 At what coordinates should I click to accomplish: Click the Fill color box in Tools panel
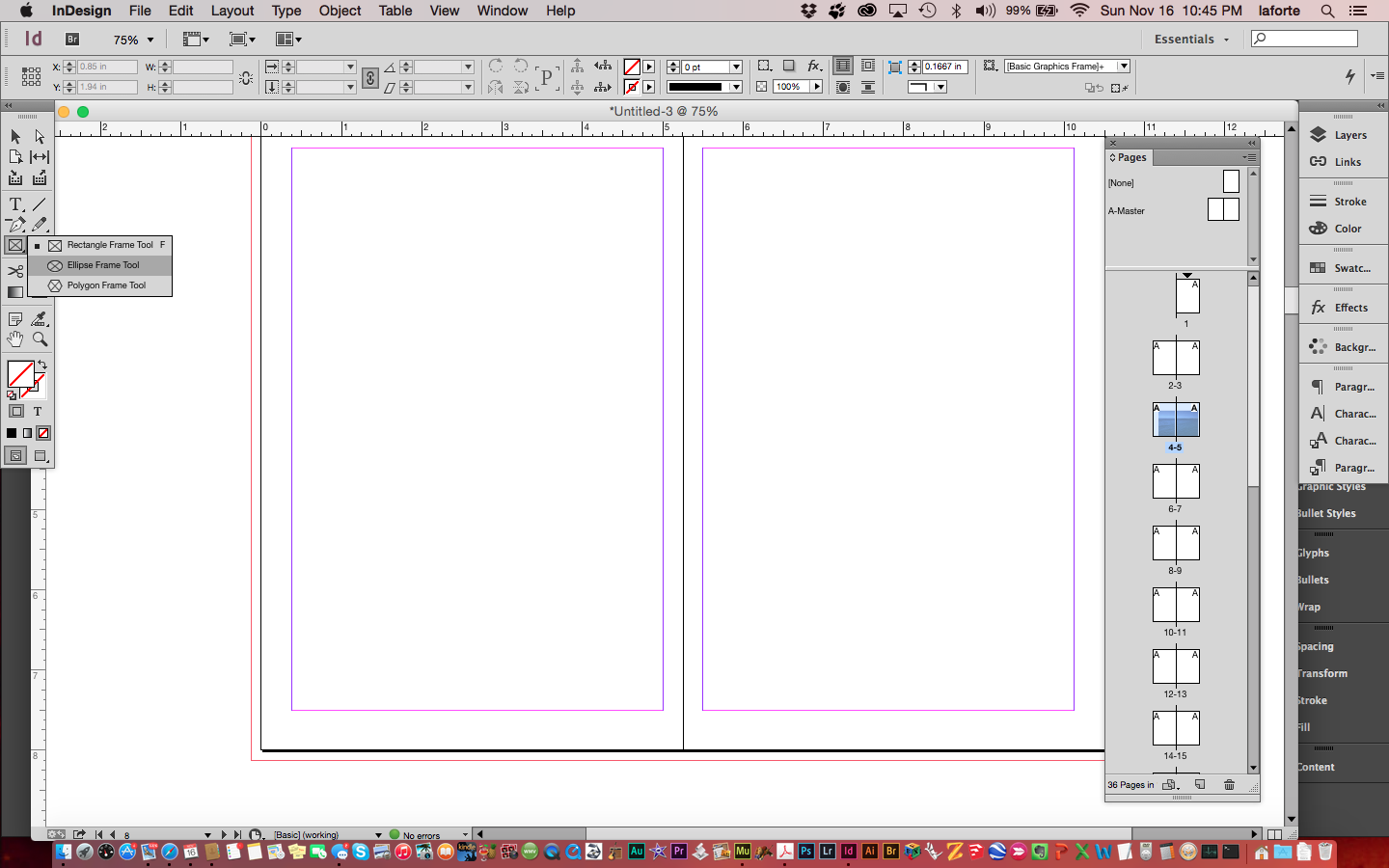pos(20,374)
